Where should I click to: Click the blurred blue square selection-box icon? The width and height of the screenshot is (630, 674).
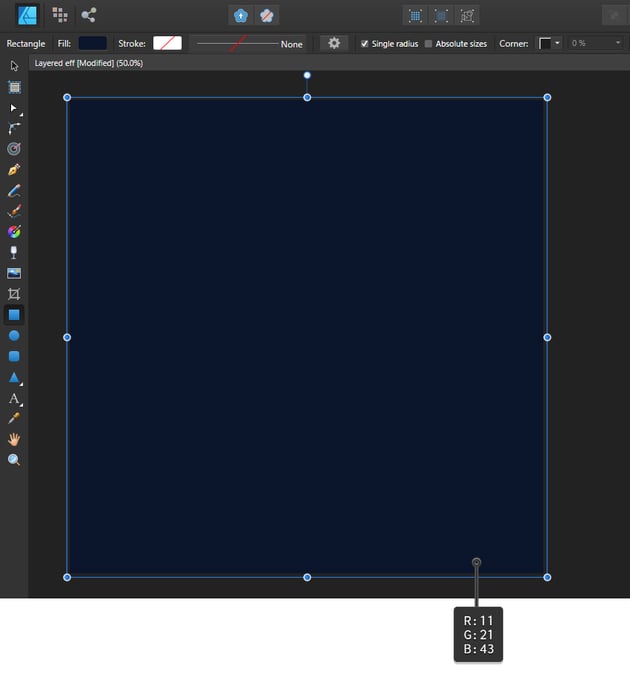(x=441, y=16)
